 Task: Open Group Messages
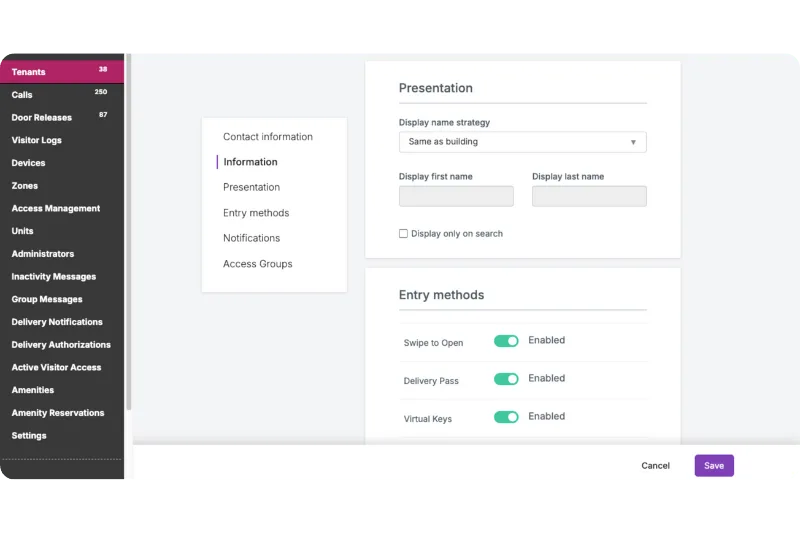click(x=47, y=299)
